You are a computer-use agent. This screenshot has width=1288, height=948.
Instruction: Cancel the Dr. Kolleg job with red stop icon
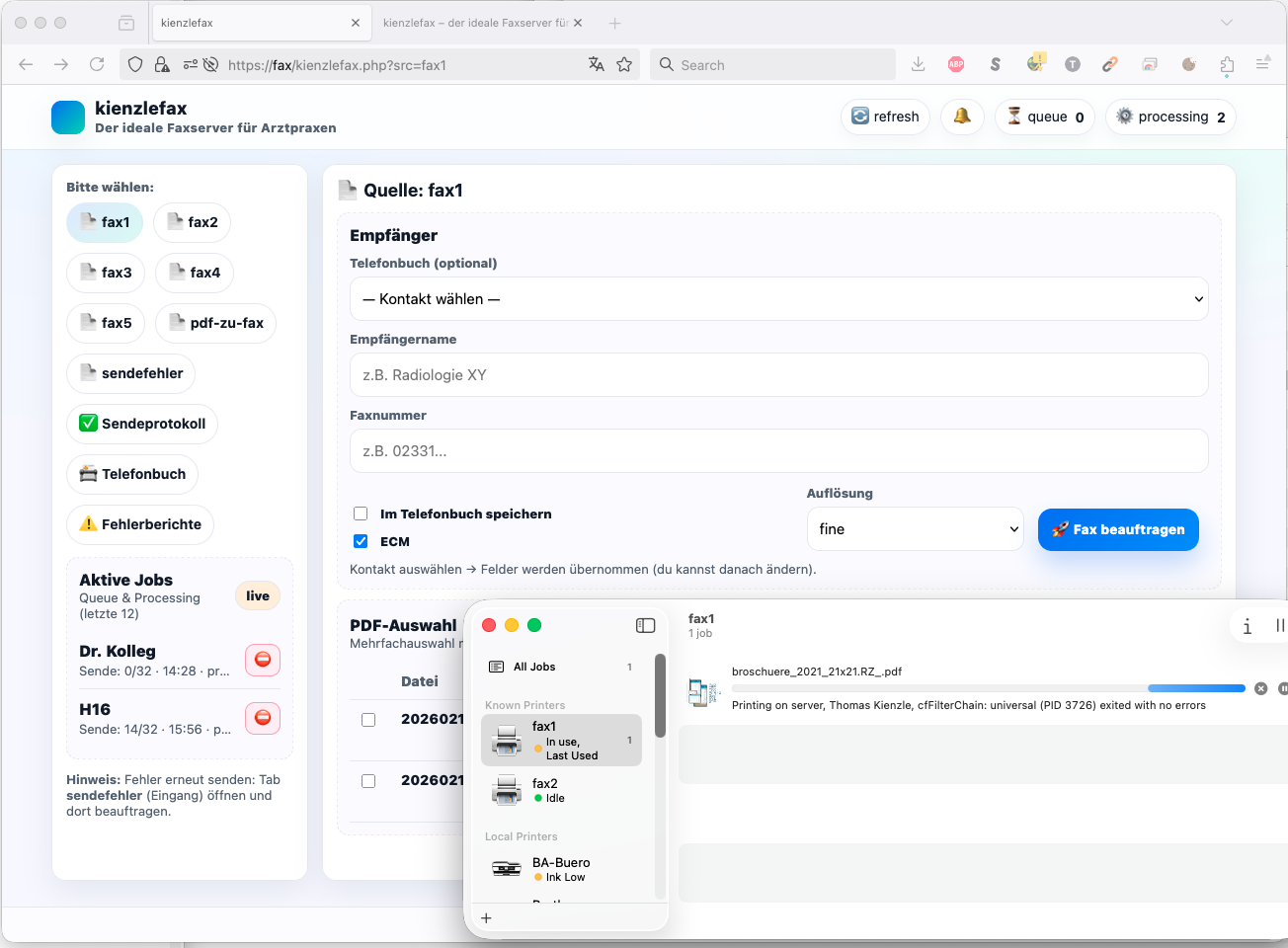263,660
